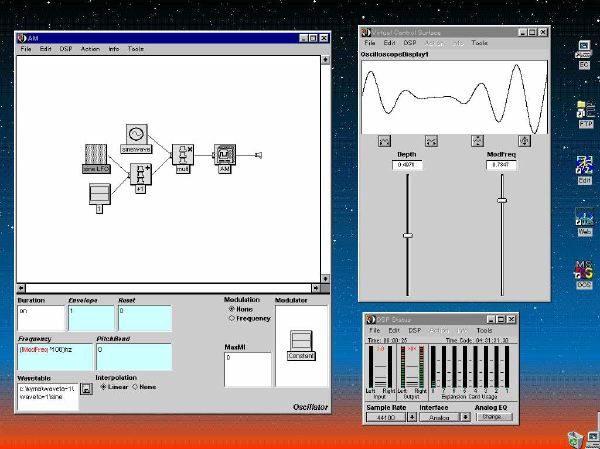Click the second oscilloscope button with horizontal arrows
Viewport: 600px width, 449px height.
pyautogui.click(x=431, y=141)
